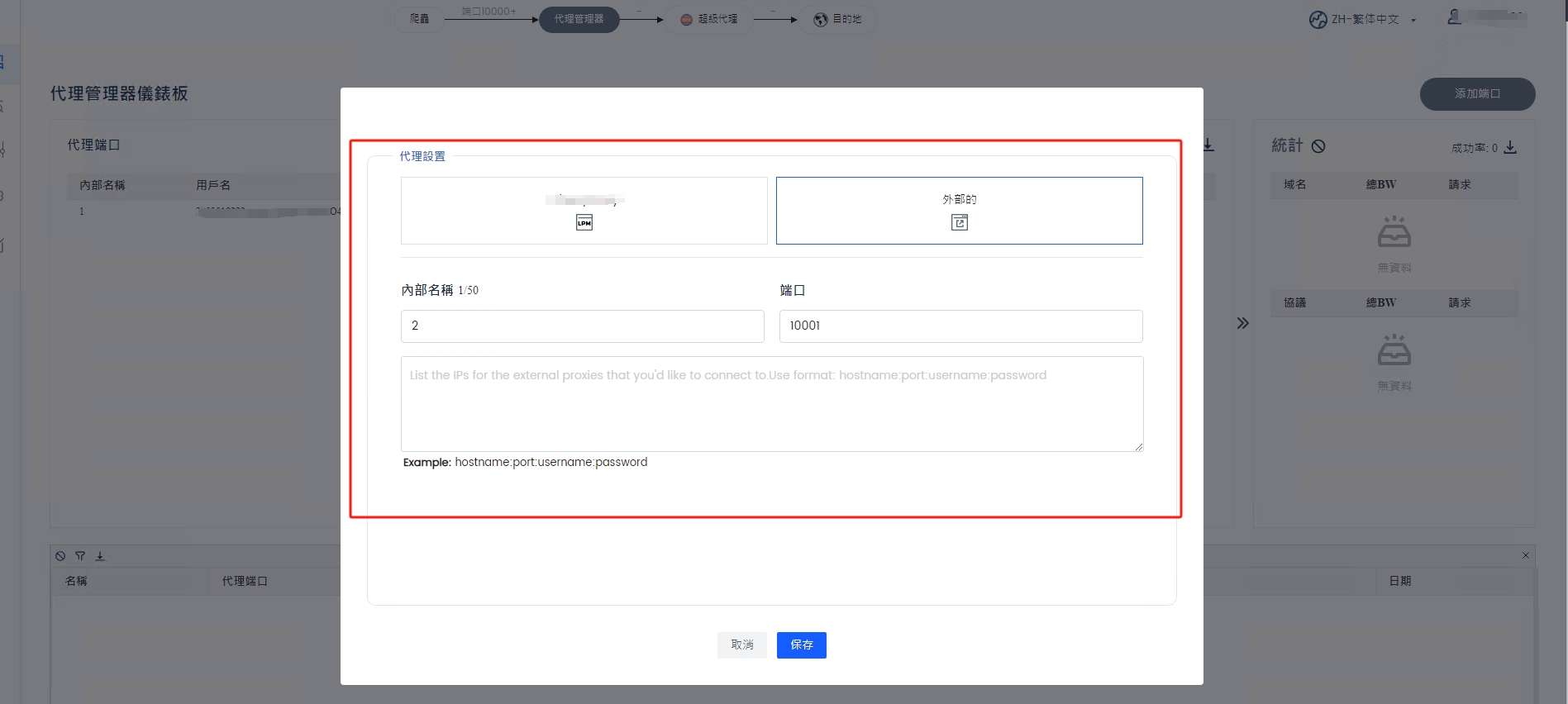Select the 外部的 external proxy option
Screen dimensions: 1568x704
(x=959, y=211)
